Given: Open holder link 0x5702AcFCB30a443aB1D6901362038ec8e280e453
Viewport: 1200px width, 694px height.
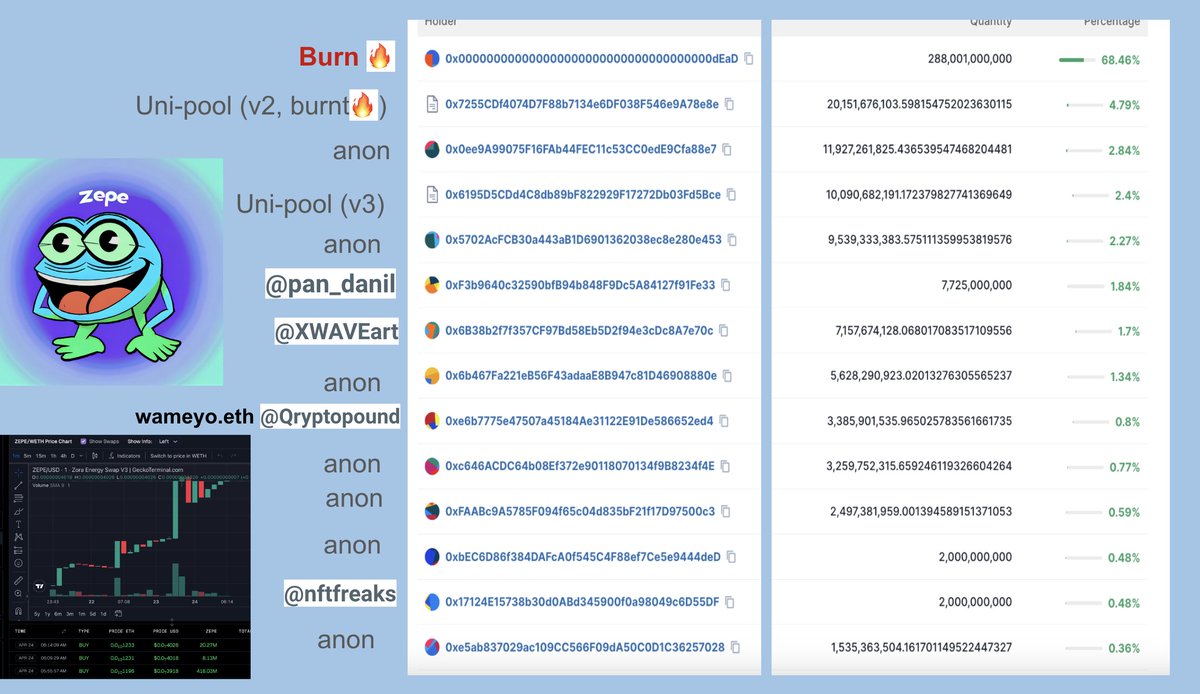Looking at the screenshot, I should point(583,240).
